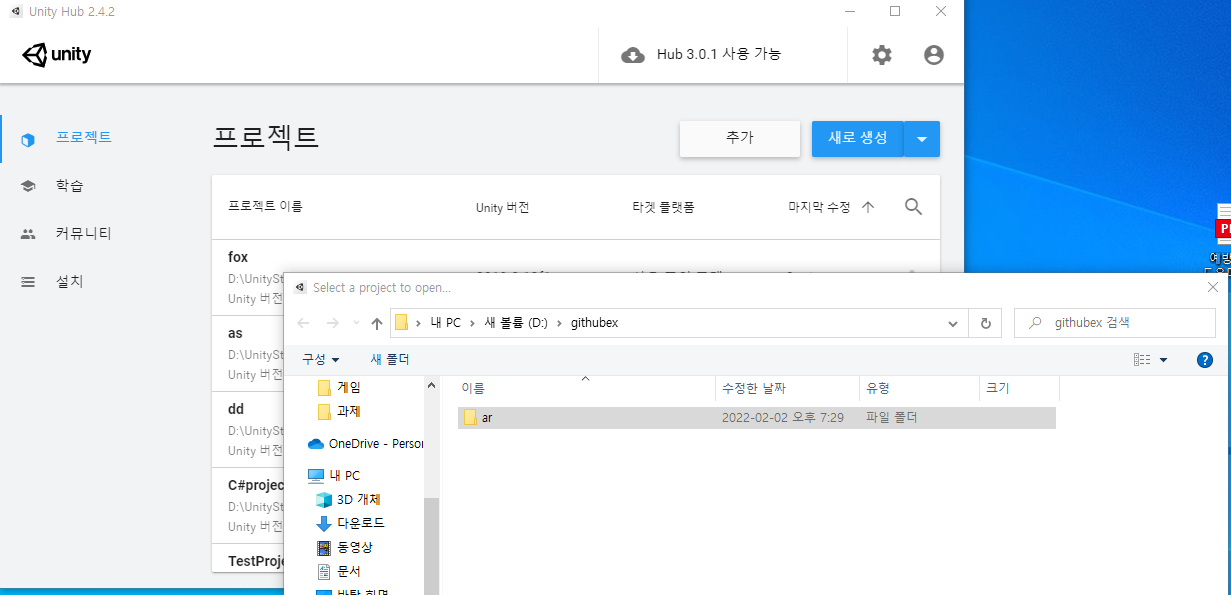The height and width of the screenshot is (595, 1231).
Task: Sort by 이름 column in dialog
Action: point(585,388)
